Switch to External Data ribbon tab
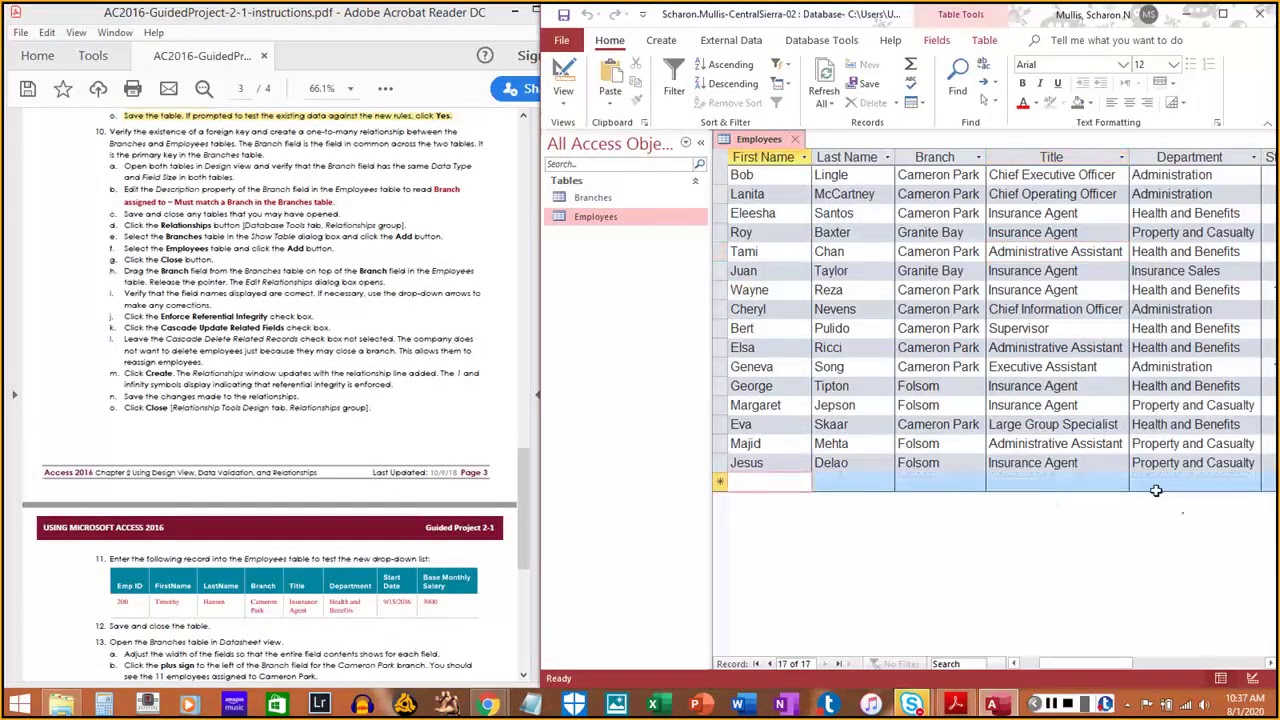 (x=731, y=40)
